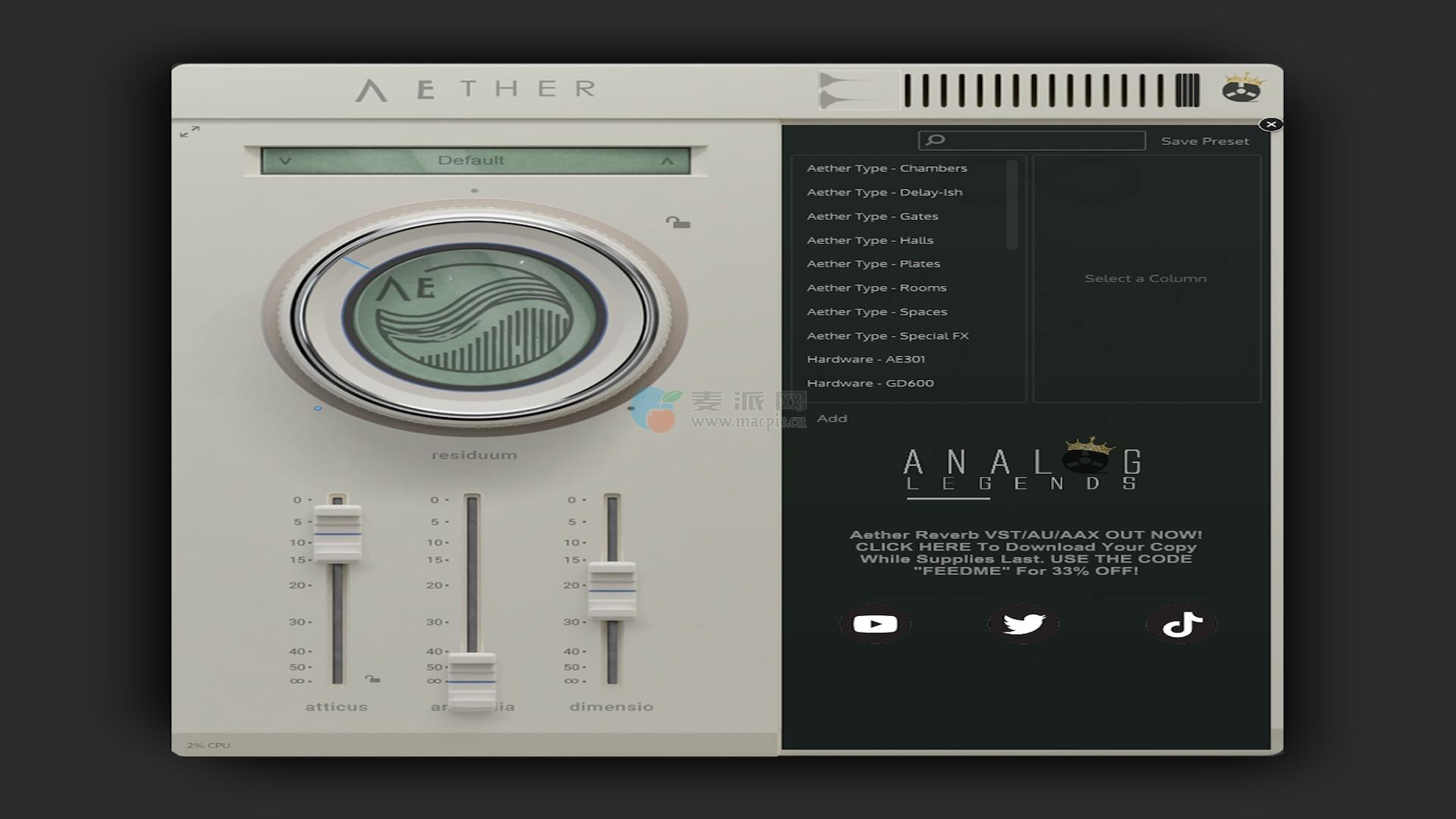Close the preset browser panel
This screenshot has height=819, width=1456.
[1271, 124]
